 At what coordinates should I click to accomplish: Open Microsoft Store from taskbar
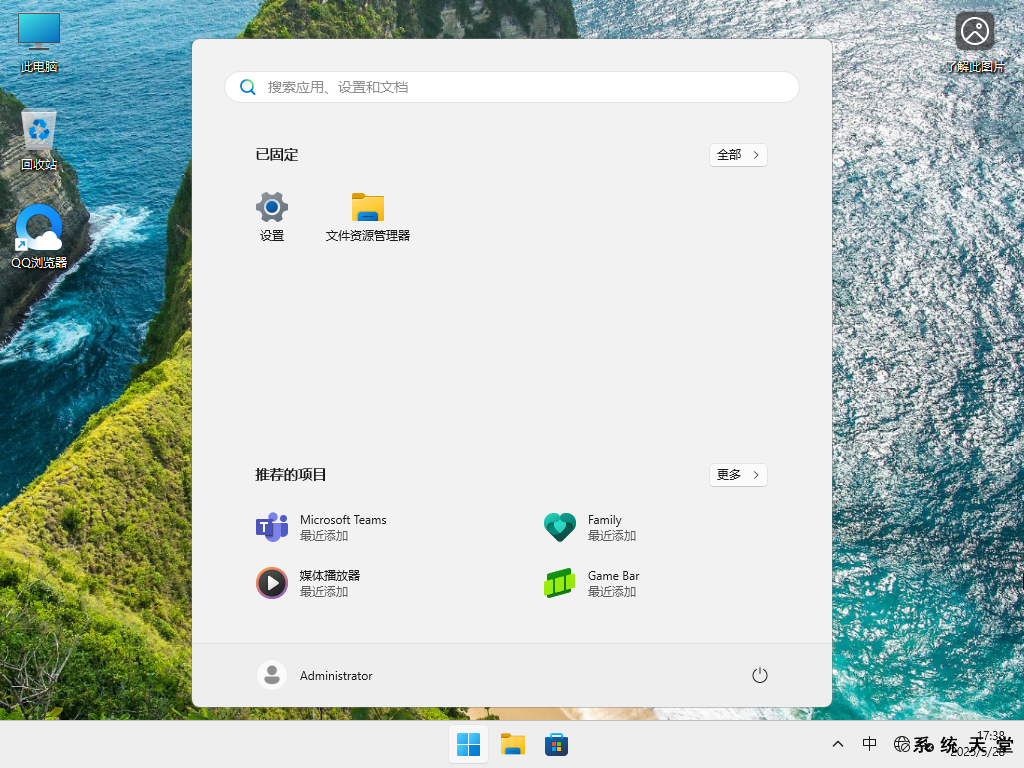tap(556, 744)
